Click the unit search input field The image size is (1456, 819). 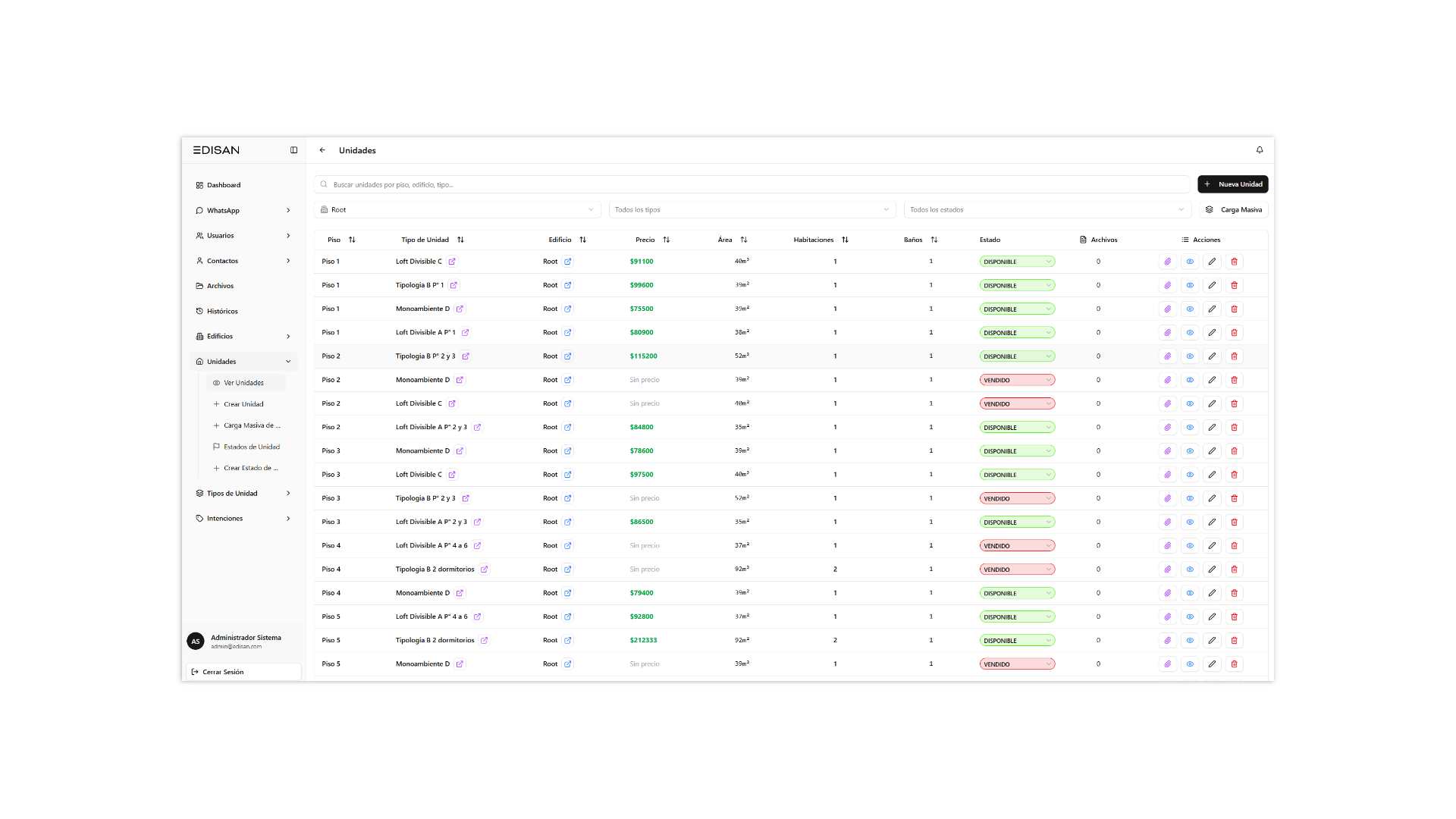tap(751, 184)
